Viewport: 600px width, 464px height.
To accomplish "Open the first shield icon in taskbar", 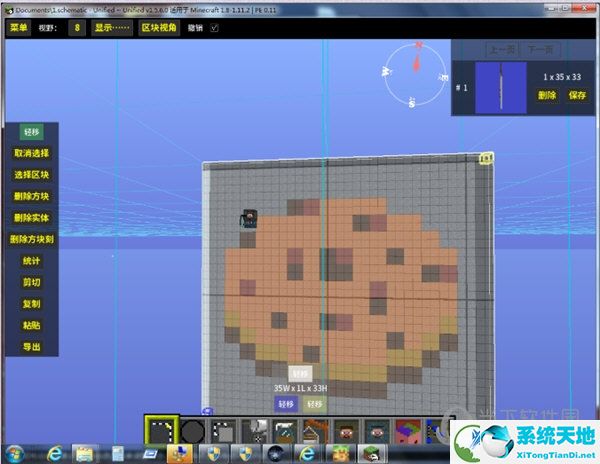I will (x=214, y=454).
